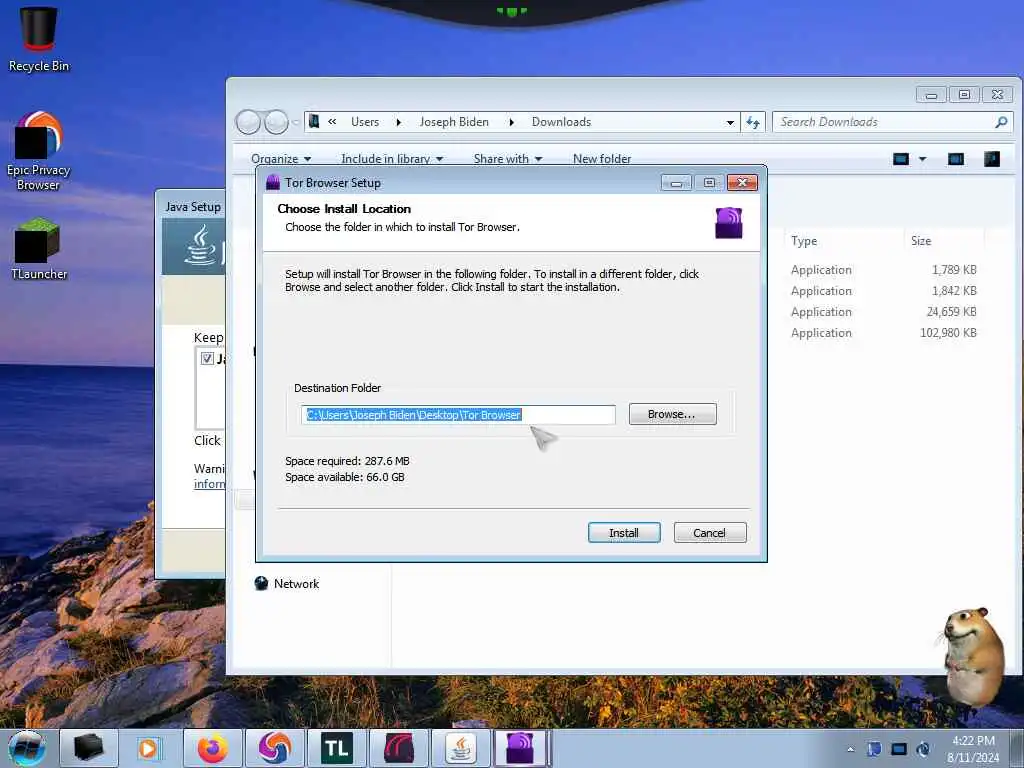Click the blue link in Java Setup
1024x768 pixels.
(x=209, y=484)
